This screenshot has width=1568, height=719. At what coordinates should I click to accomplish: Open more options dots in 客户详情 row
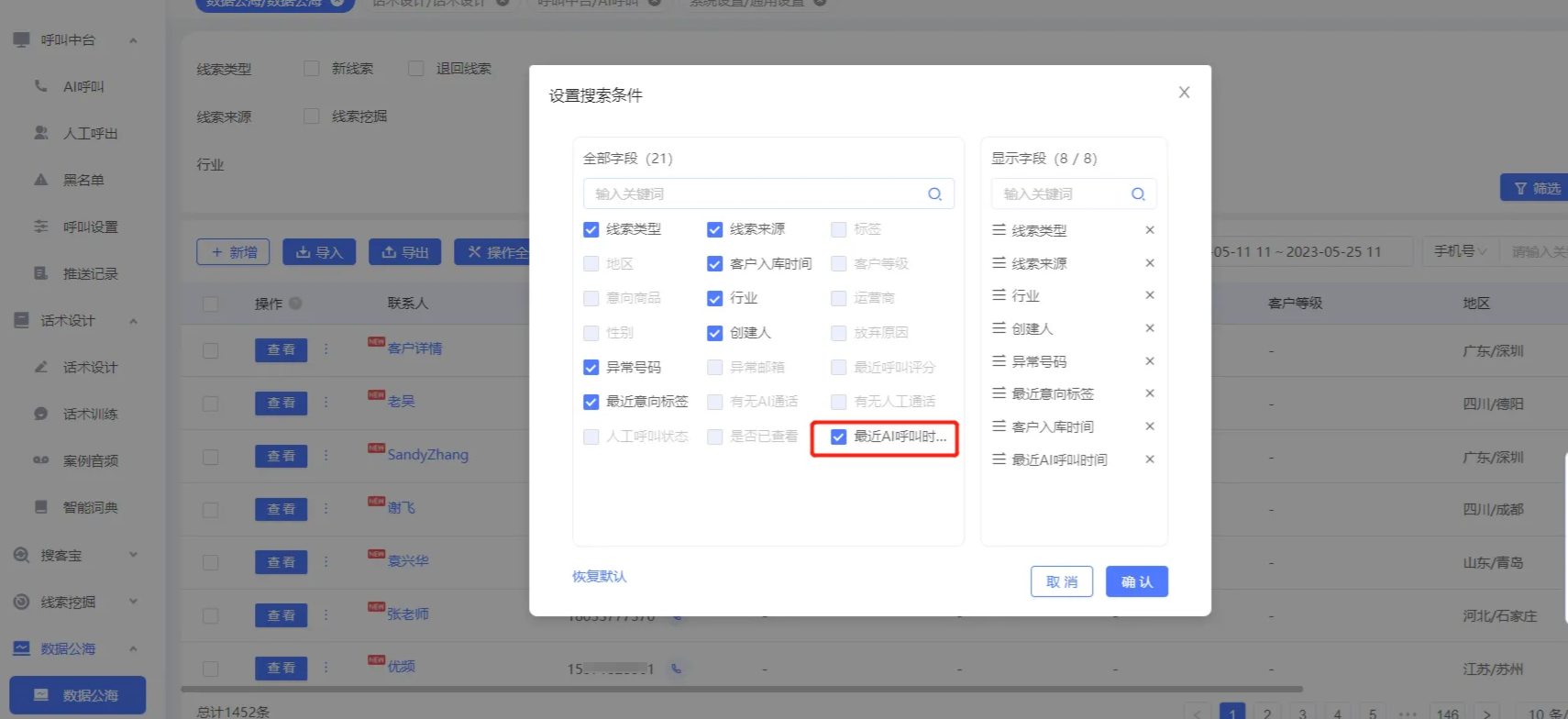pos(326,349)
